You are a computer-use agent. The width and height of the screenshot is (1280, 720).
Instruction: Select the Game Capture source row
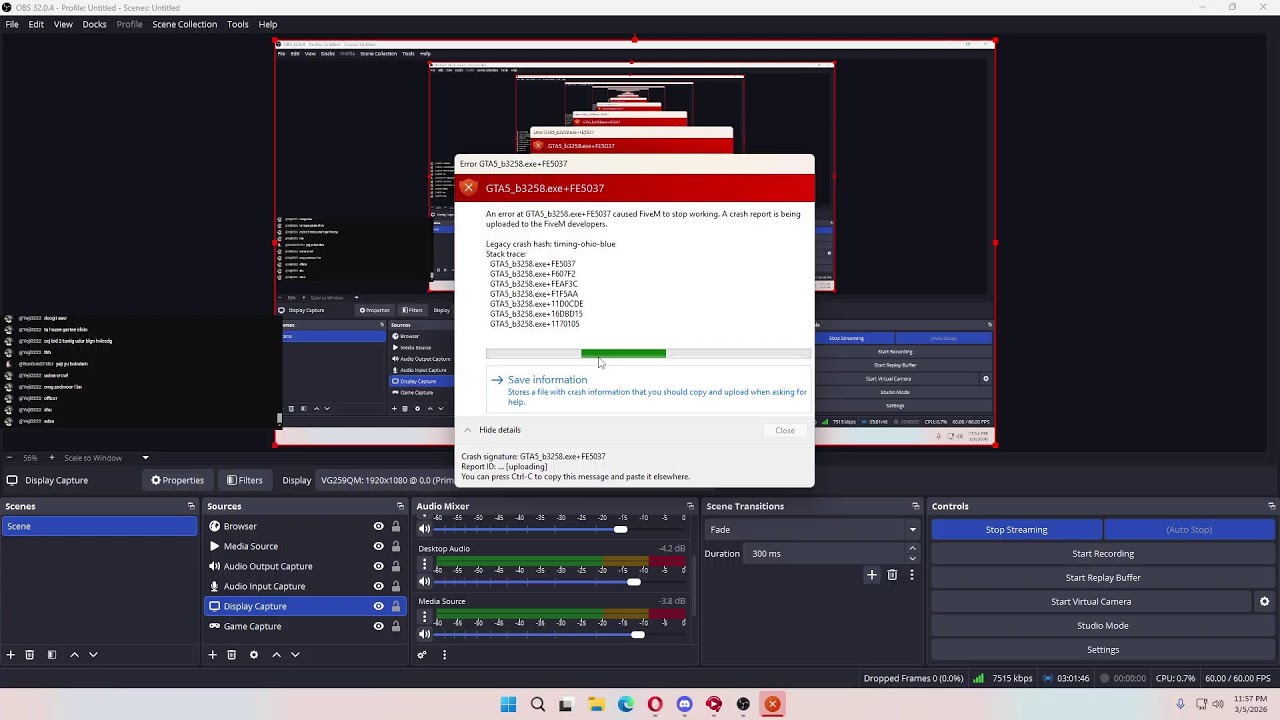tap(303, 626)
